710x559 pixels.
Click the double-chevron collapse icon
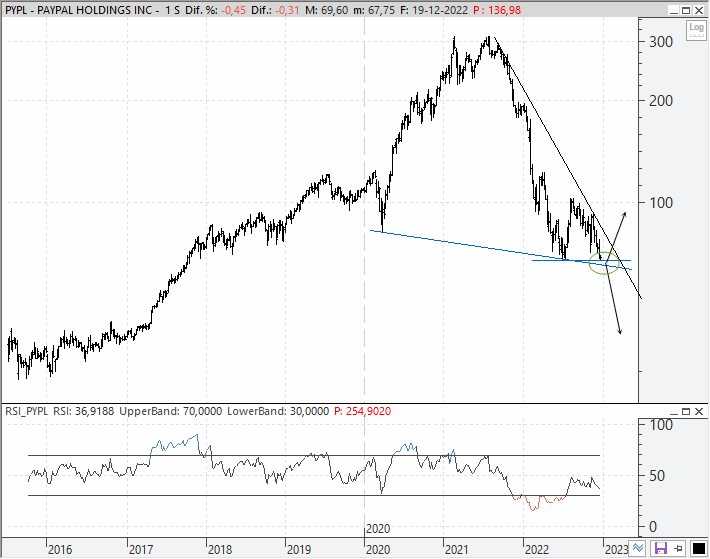pyautogui.click(x=638, y=548)
